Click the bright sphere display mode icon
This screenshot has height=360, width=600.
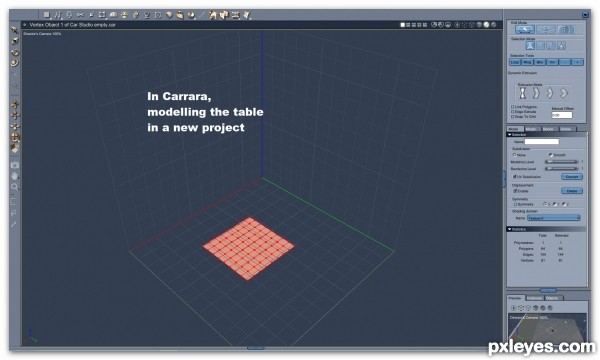coord(486,25)
